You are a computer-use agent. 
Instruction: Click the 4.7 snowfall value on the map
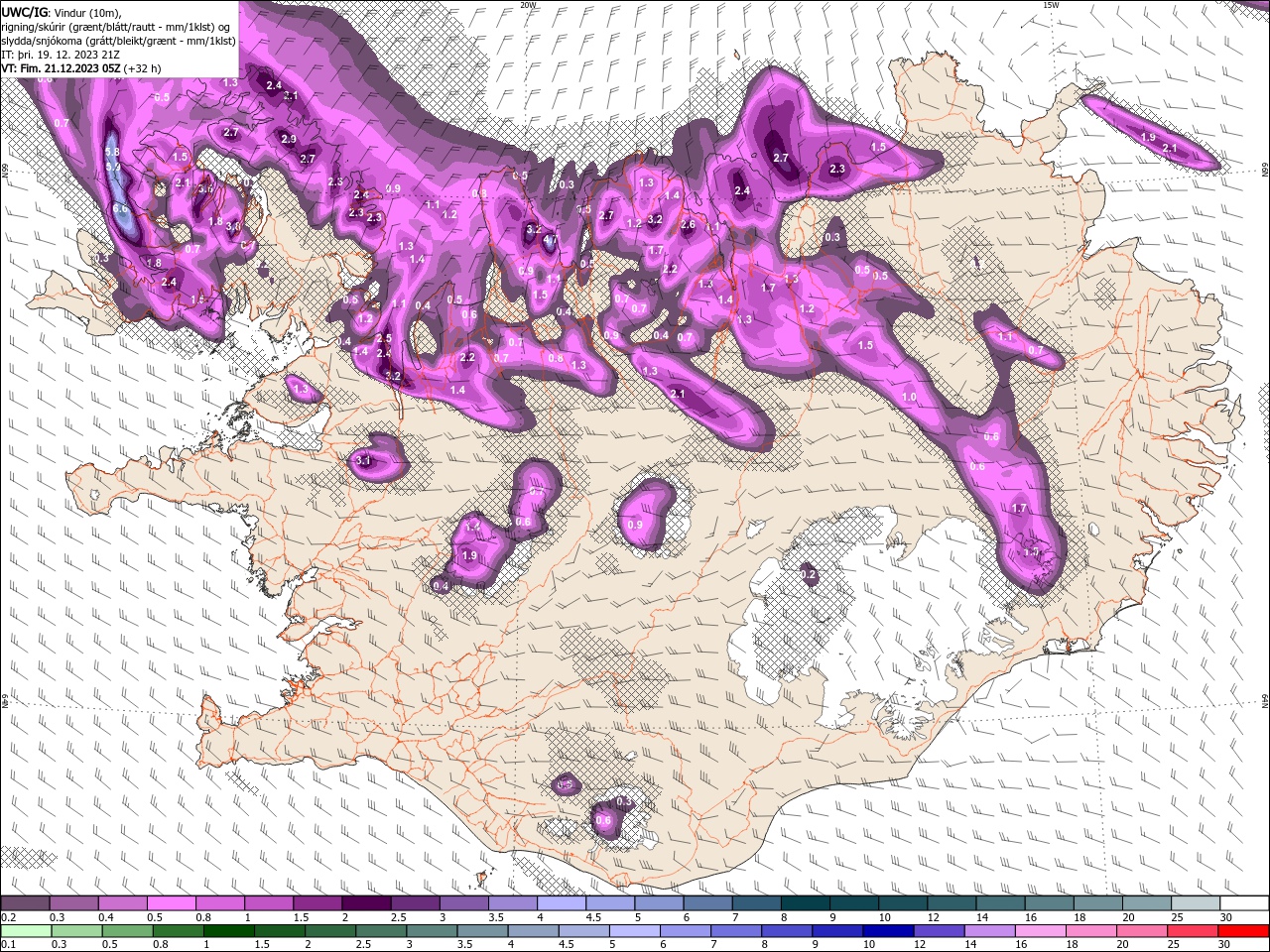point(549,239)
